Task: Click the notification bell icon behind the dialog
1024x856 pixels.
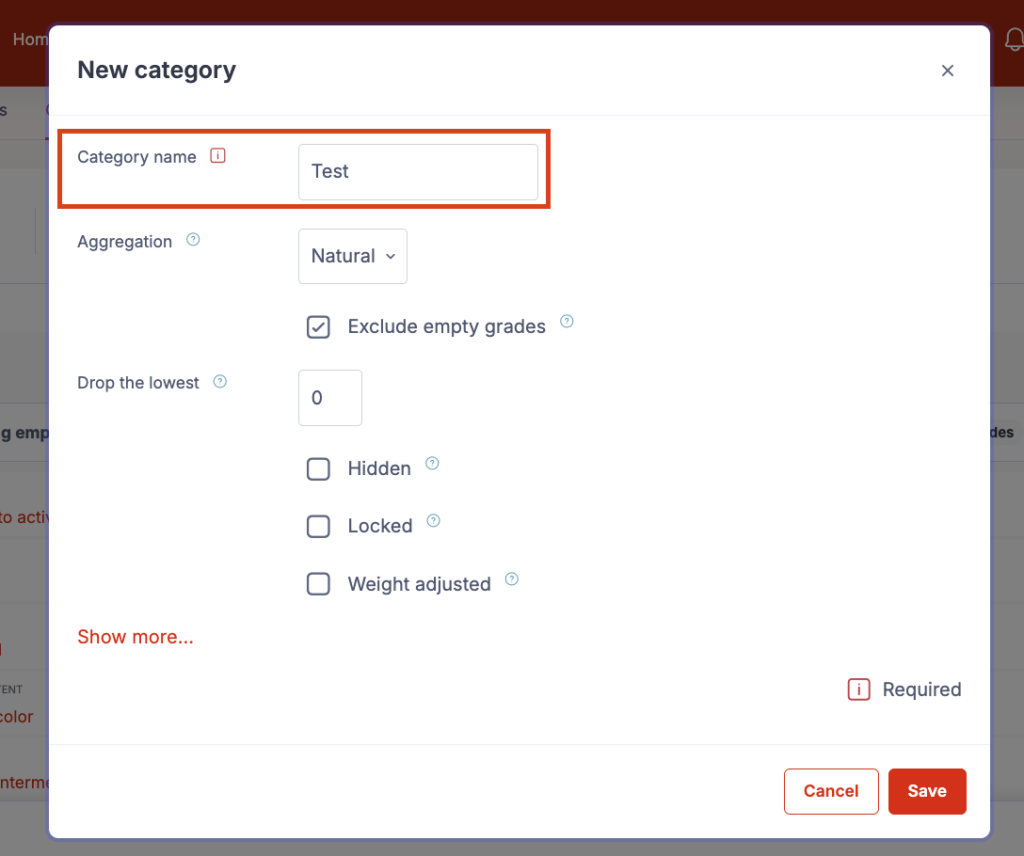Action: coord(1014,40)
